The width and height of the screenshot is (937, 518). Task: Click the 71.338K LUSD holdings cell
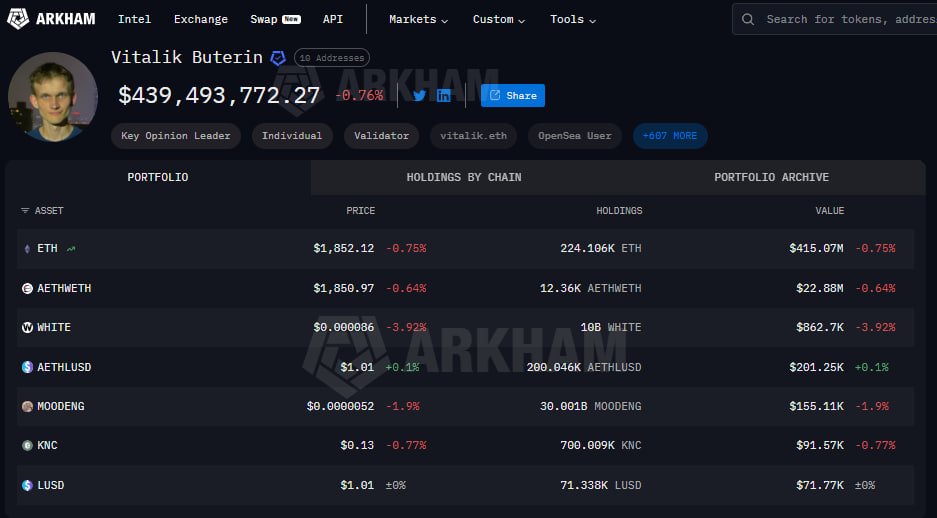tap(601, 485)
